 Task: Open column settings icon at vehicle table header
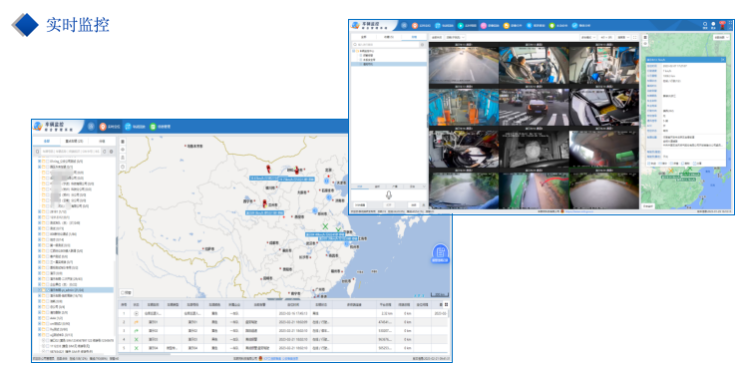point(446,304)
